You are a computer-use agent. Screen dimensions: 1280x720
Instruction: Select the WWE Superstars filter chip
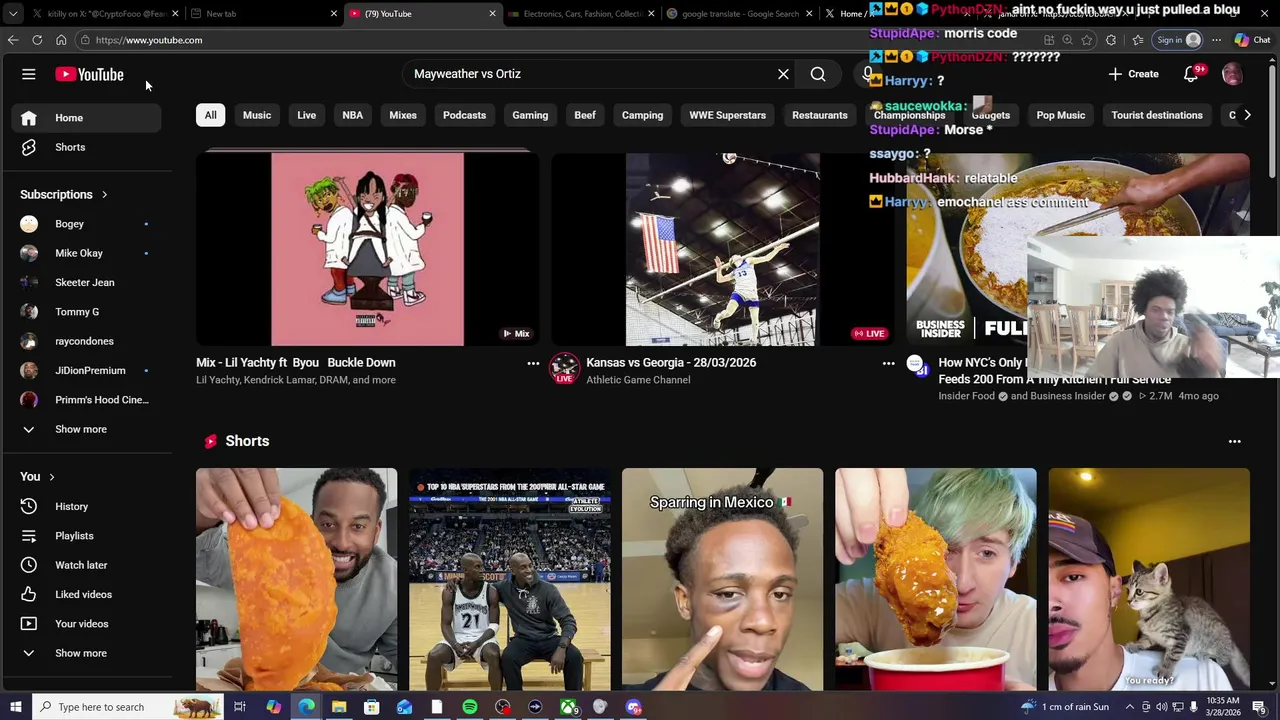pos(727,115)
